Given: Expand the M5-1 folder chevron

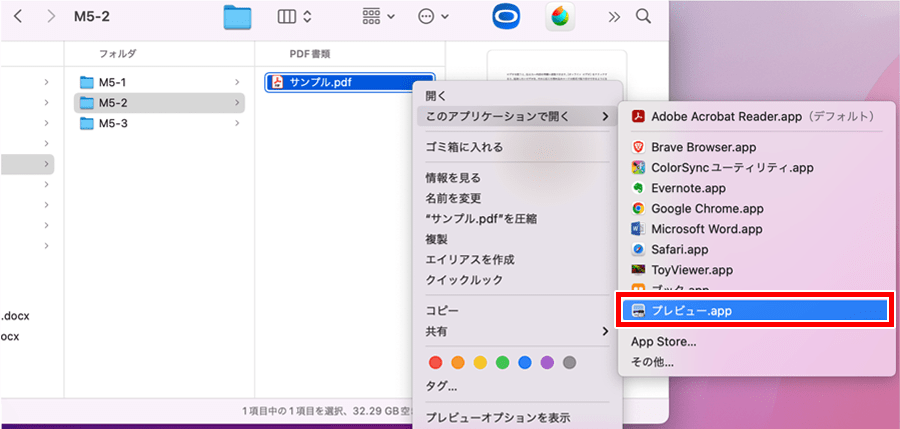Looking at the screenshot, I should click(237, 82).
